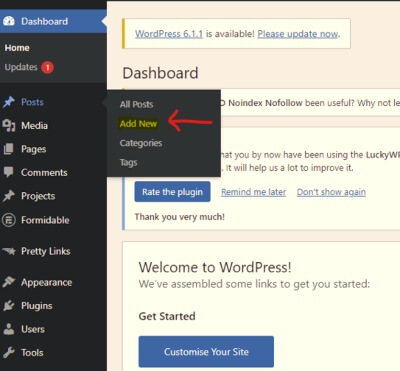
Task: Open the Updates submenu item
Action: click(x=21, y=67)
